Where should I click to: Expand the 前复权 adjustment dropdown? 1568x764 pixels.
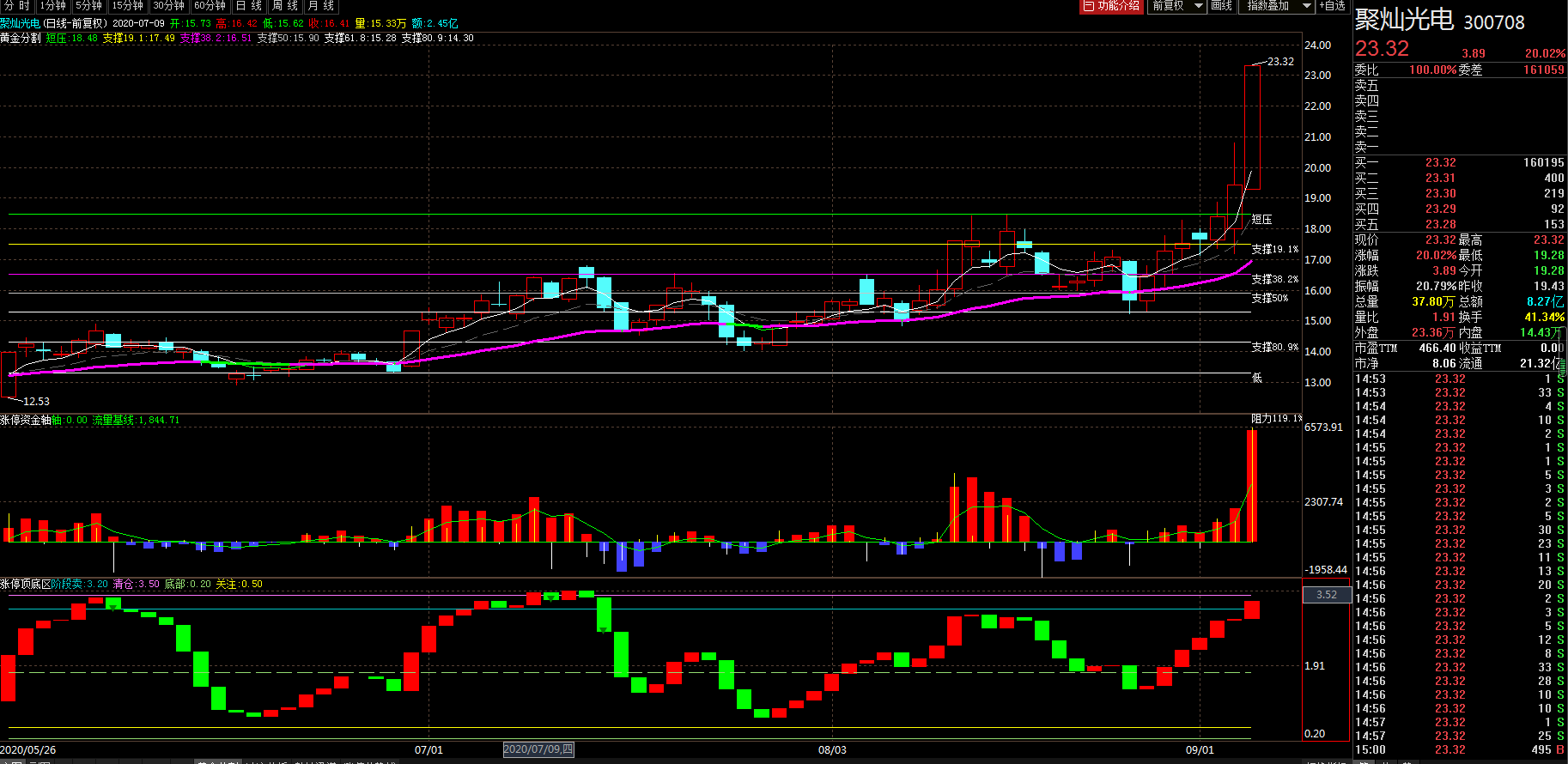(x=1176, y=6)
